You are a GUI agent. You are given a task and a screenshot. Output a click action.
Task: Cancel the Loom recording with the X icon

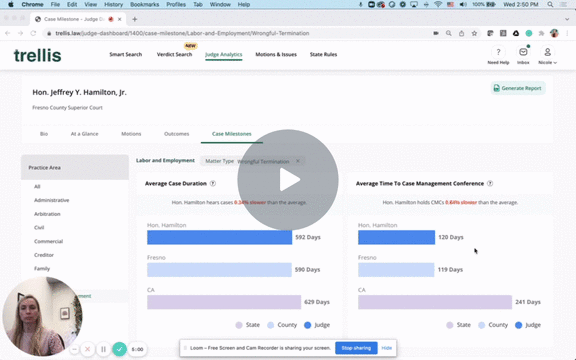87,349
